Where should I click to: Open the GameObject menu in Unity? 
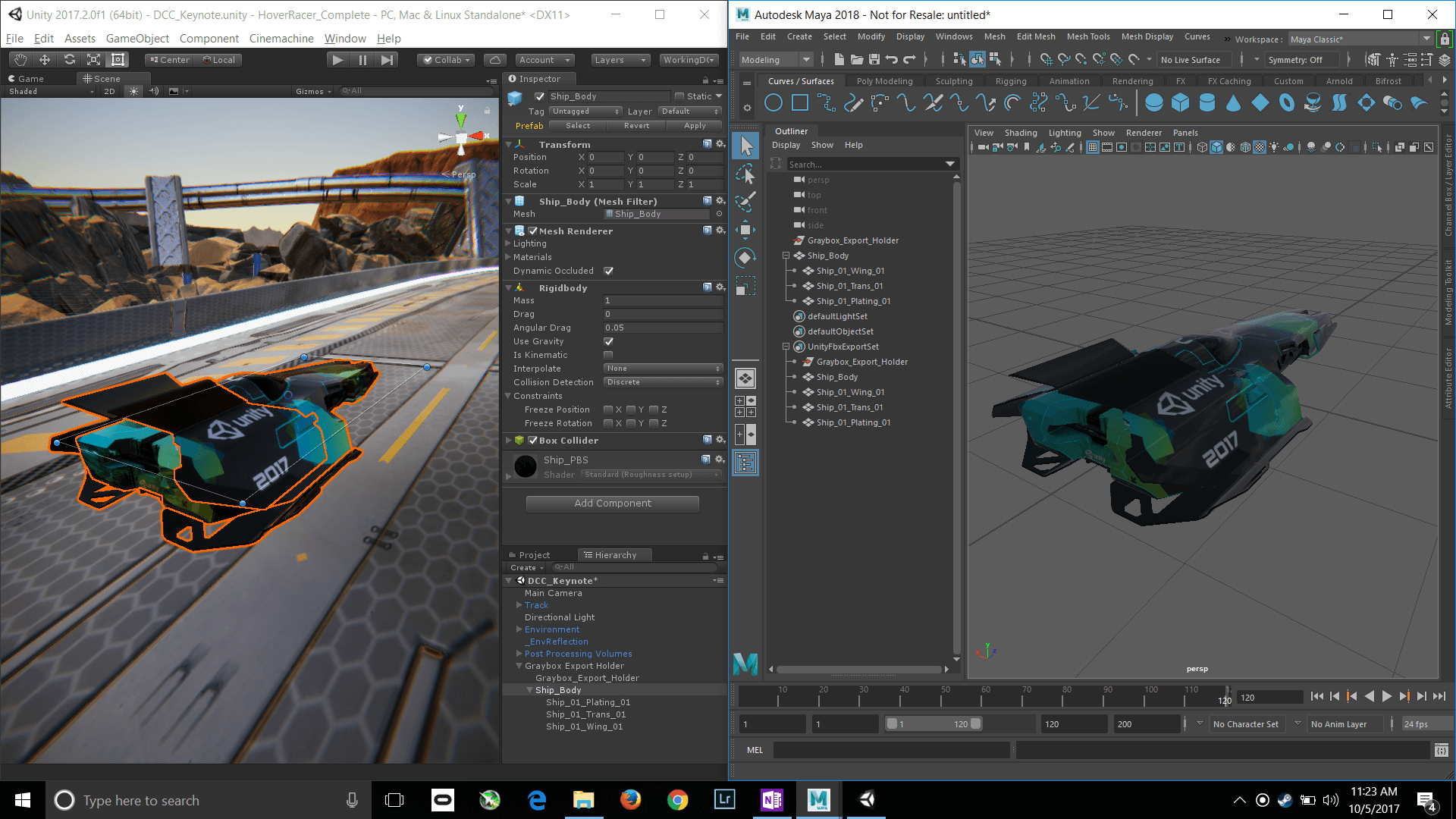coord(139,38)
